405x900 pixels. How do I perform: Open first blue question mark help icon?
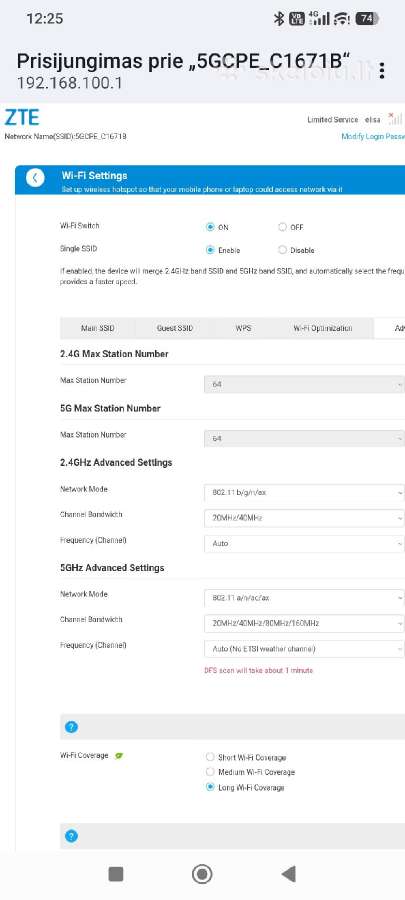point(71,727)
